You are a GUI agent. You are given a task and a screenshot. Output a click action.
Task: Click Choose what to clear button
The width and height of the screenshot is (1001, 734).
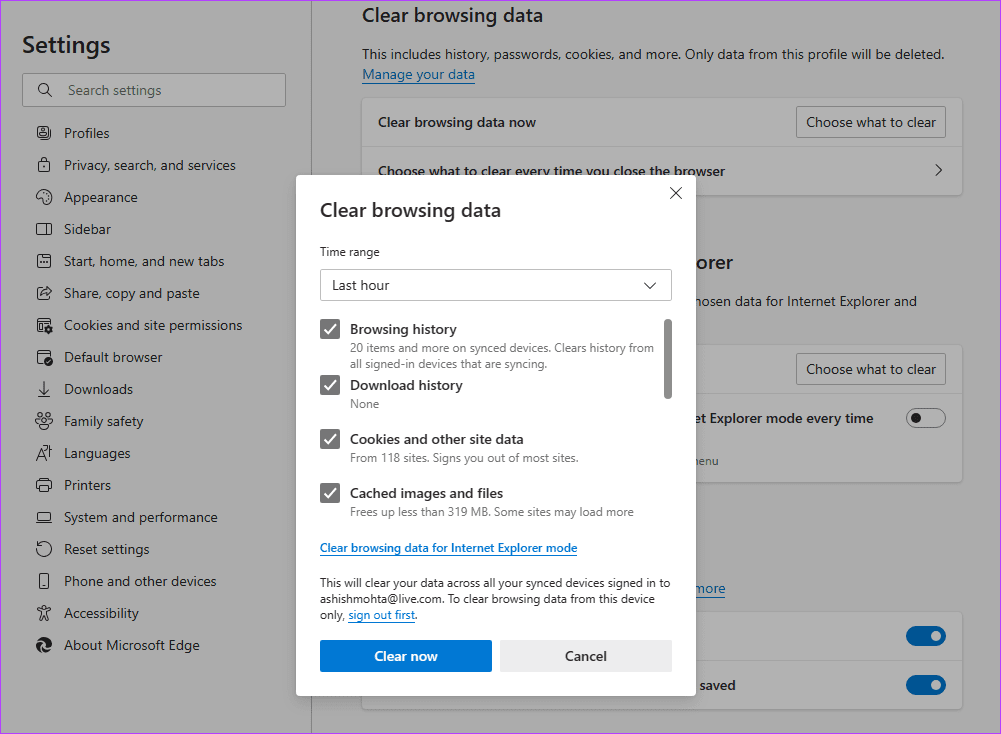(x=870, y=121)
